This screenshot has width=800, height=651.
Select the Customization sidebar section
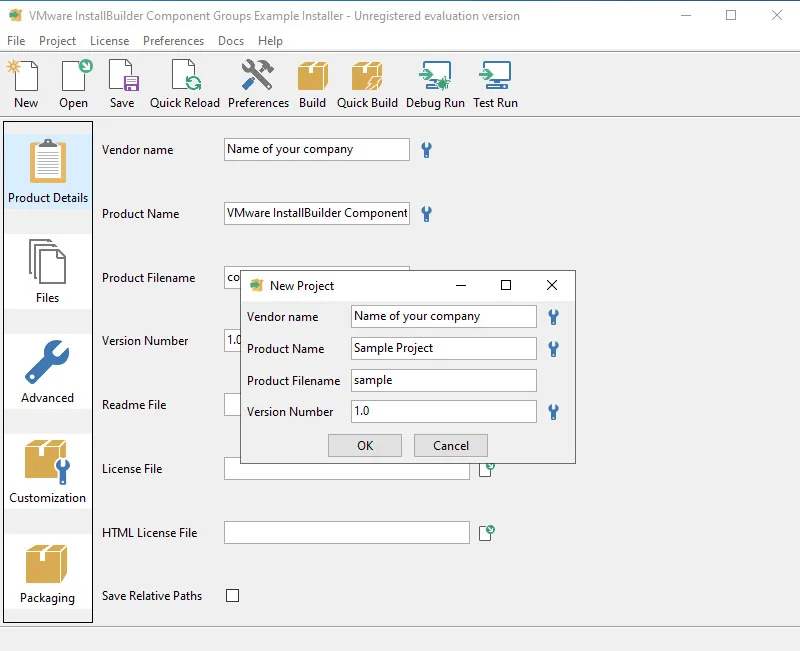(47, 471)
